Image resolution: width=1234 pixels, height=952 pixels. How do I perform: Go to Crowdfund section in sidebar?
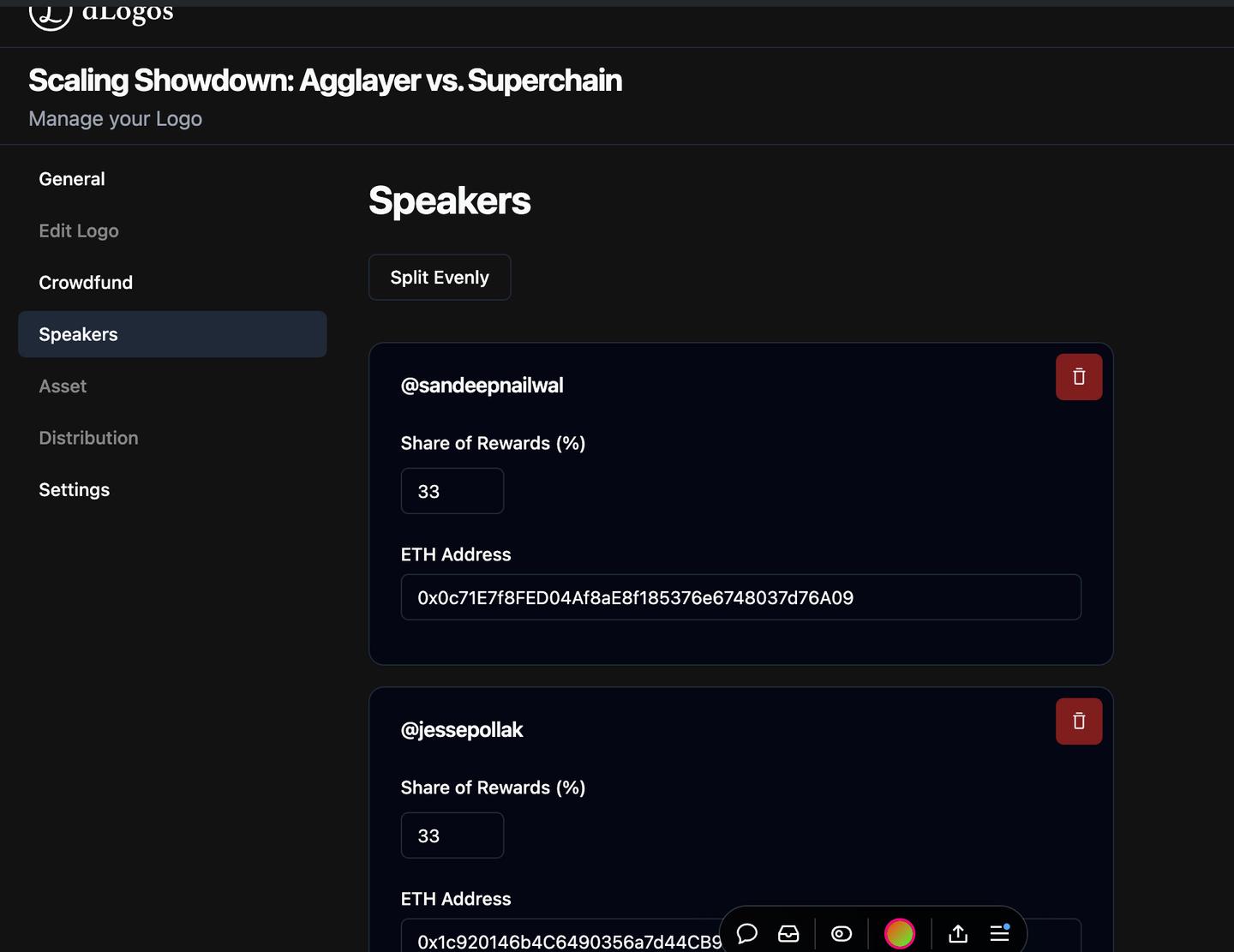pos(86,283)
